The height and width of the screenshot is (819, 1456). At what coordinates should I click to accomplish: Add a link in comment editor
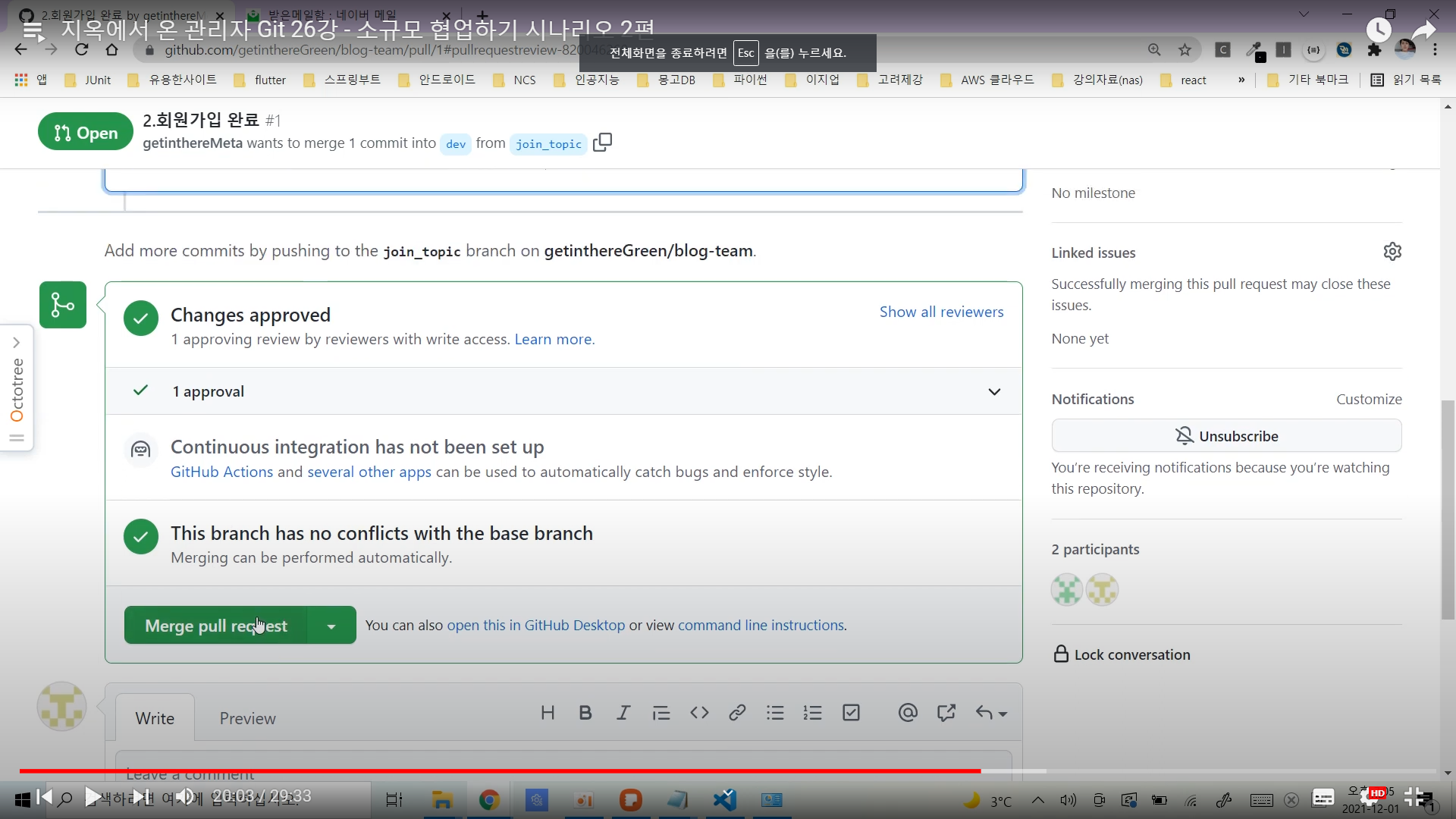point(737,713)
